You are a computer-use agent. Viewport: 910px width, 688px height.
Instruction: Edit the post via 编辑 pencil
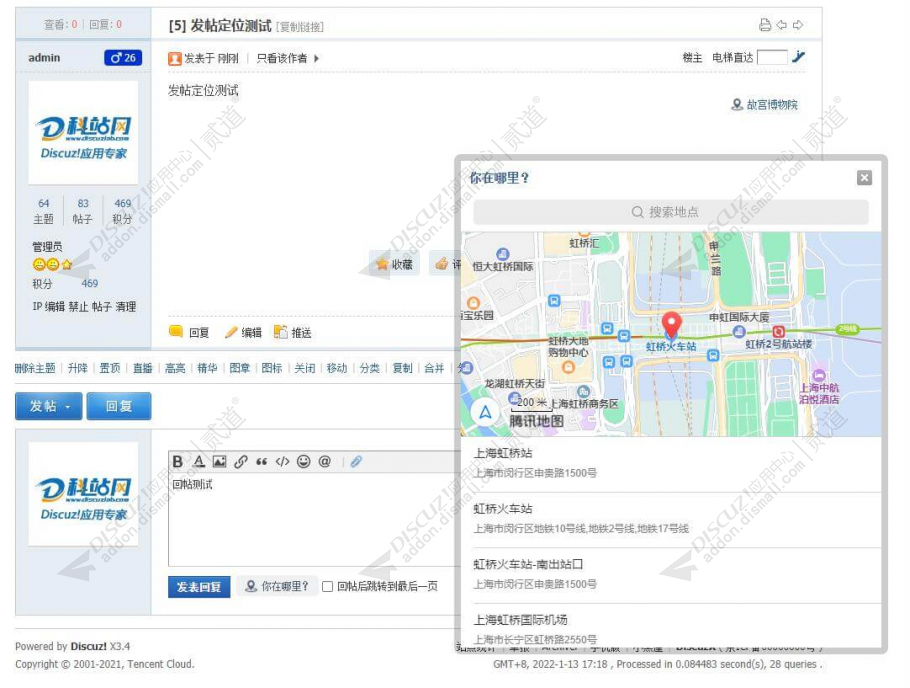pos(244,332)
